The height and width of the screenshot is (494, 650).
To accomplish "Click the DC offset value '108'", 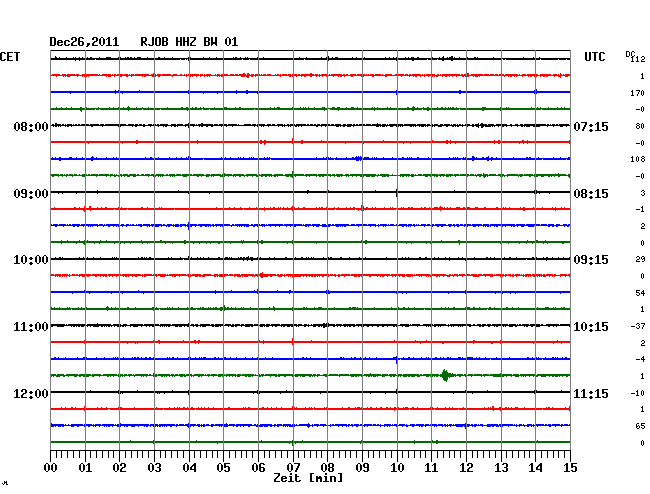I will coord(638,159).
